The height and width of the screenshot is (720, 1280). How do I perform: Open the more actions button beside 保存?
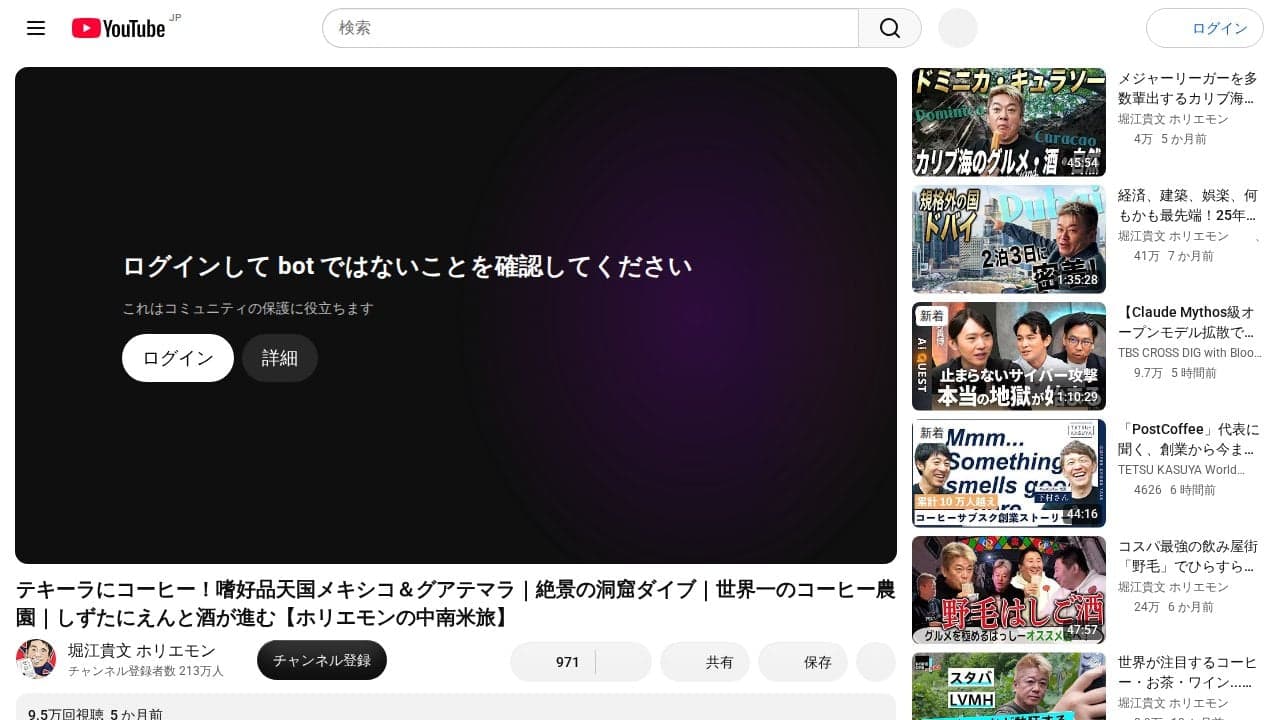point(876,662)
